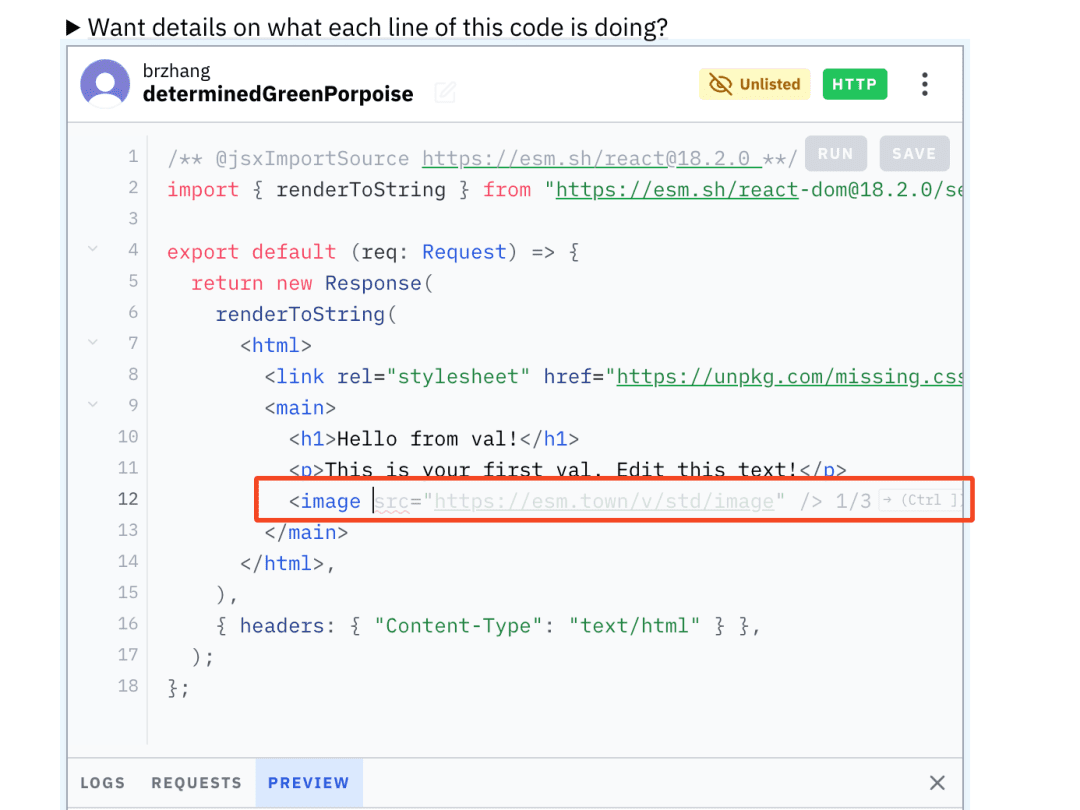This screenshot has height=810, width=1080.
Task: Open the unpkg.com missing.css link
Action: 789,377
